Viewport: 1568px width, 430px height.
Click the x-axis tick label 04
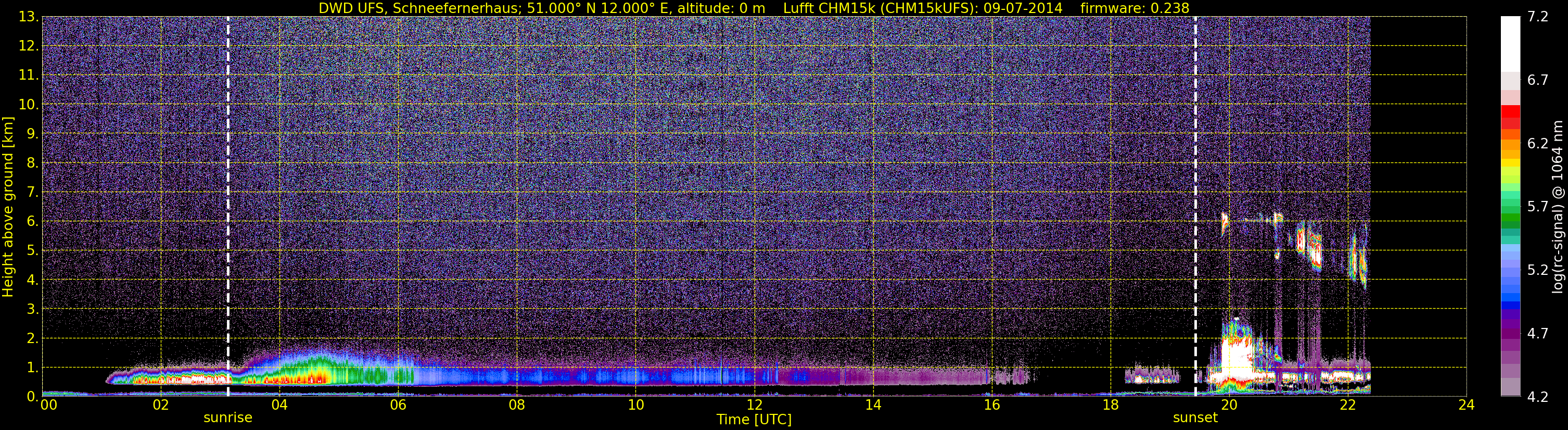[279, 405]
